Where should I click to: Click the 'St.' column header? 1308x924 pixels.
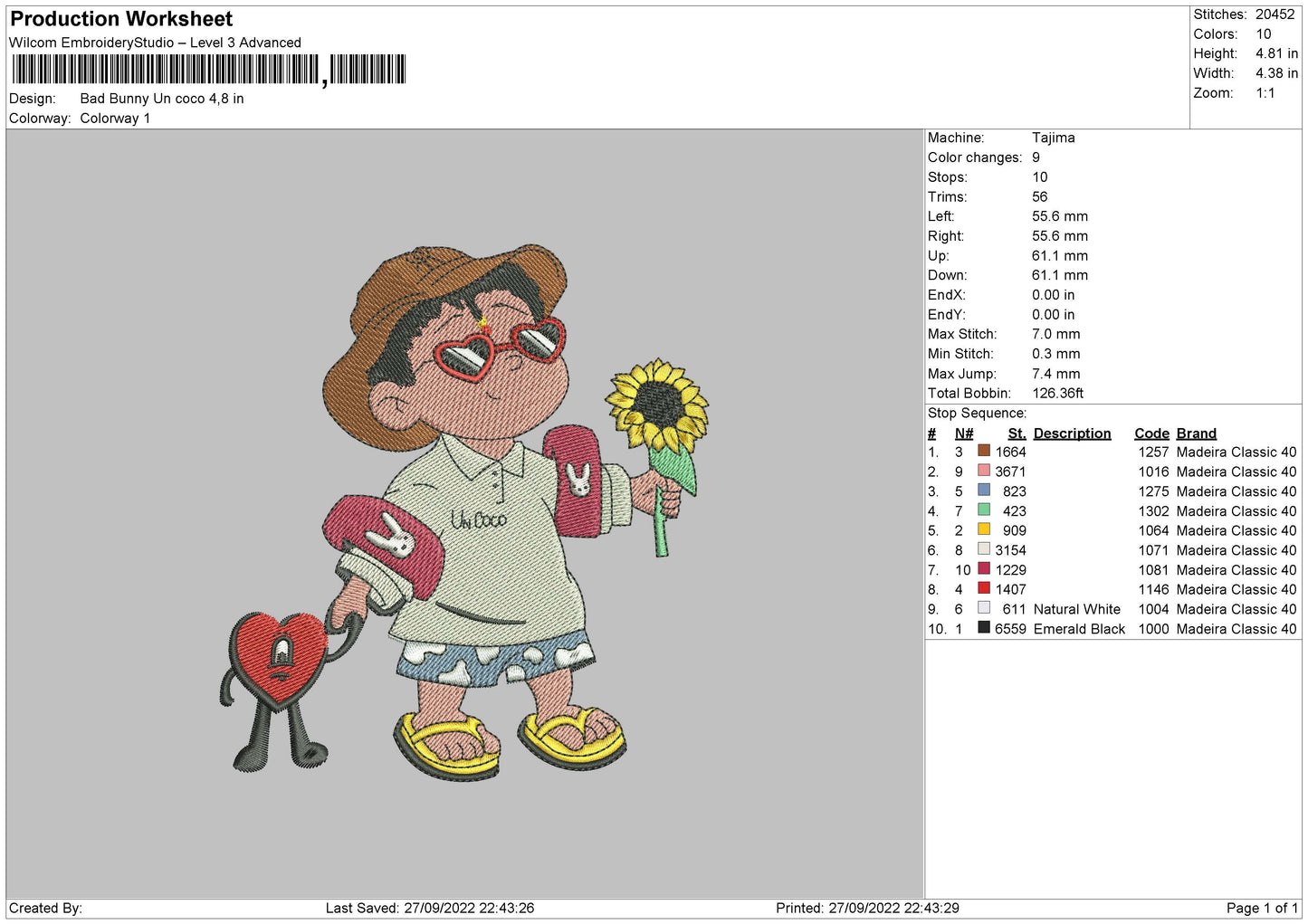coord(1017,433)
